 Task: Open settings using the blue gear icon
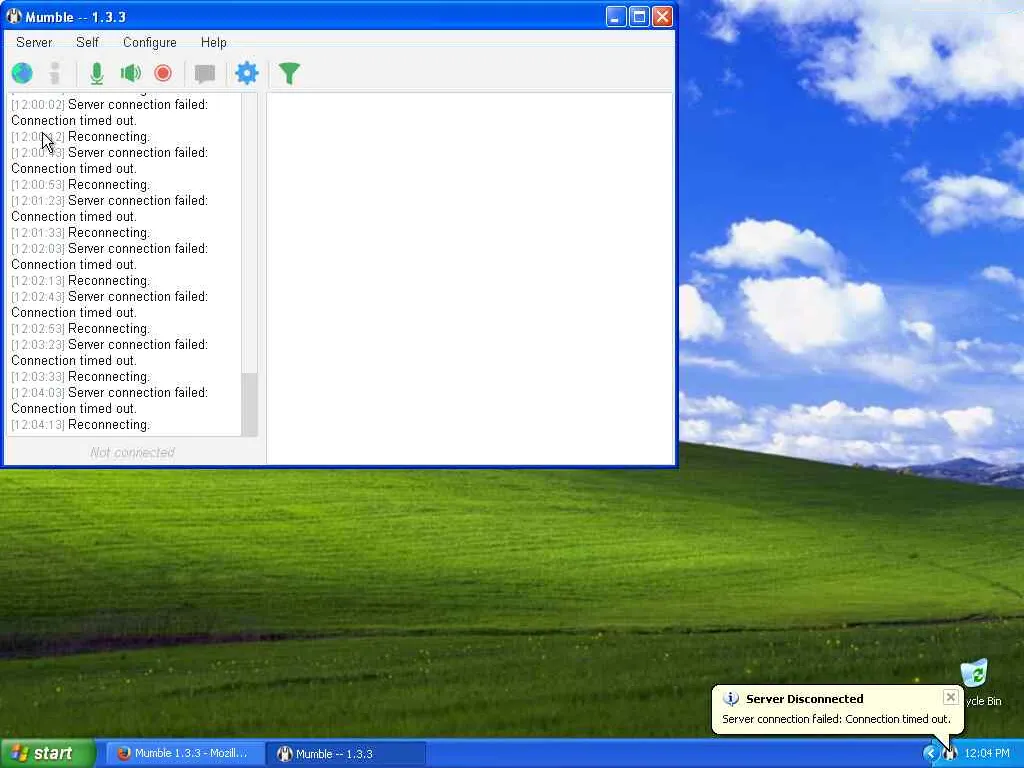coord(247,73)
